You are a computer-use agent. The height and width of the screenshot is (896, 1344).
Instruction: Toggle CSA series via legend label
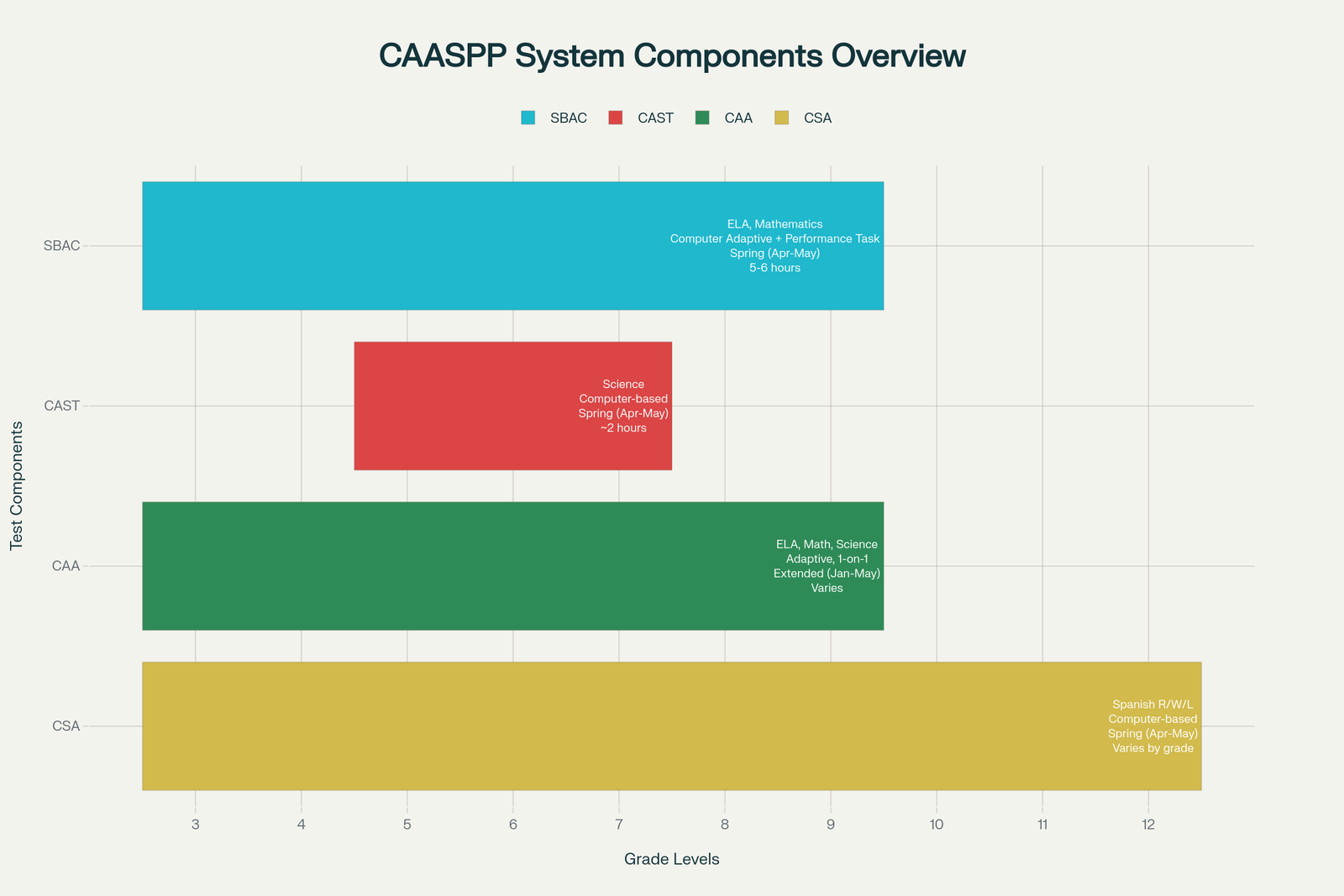pos(817,118)
